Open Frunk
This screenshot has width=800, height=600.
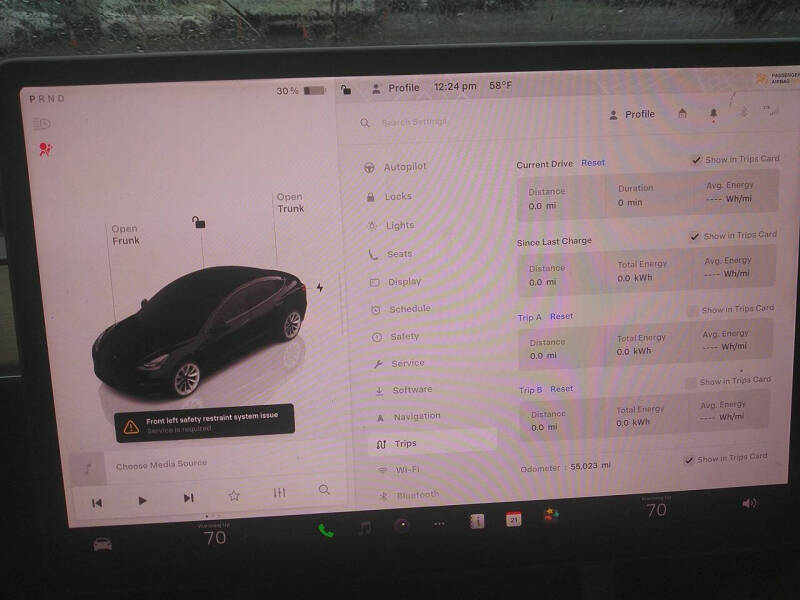click(x=126, y=235)
